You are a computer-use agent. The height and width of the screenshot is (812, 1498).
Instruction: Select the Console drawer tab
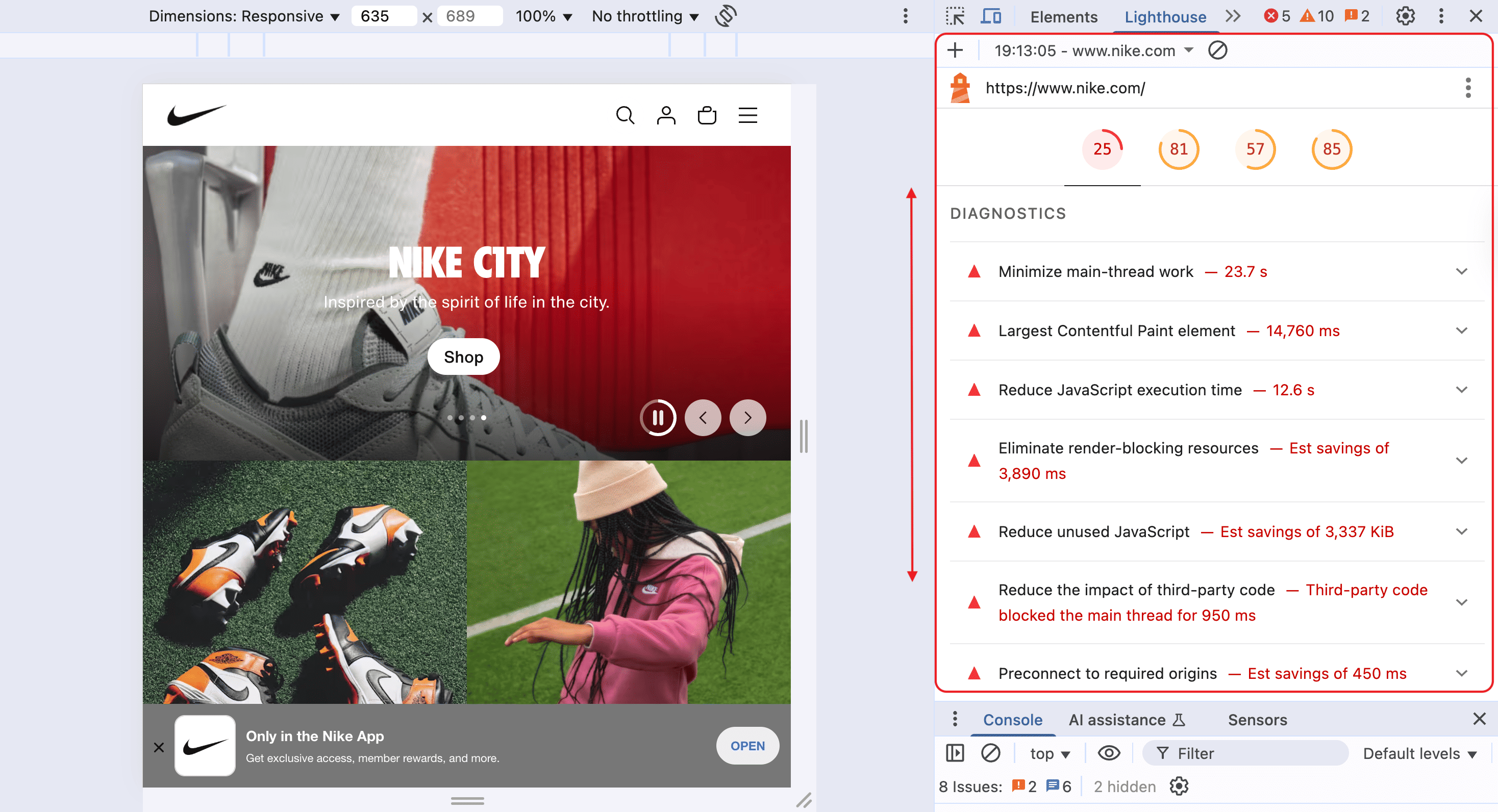tap(1012, 720)
